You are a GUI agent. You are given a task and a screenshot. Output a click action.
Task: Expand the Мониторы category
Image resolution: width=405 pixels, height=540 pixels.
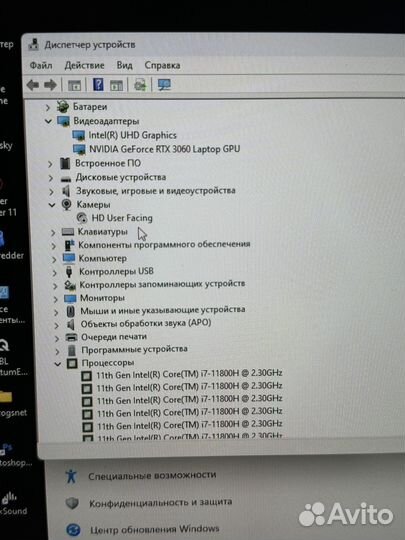pyautogui.click(x=55, y=299)
